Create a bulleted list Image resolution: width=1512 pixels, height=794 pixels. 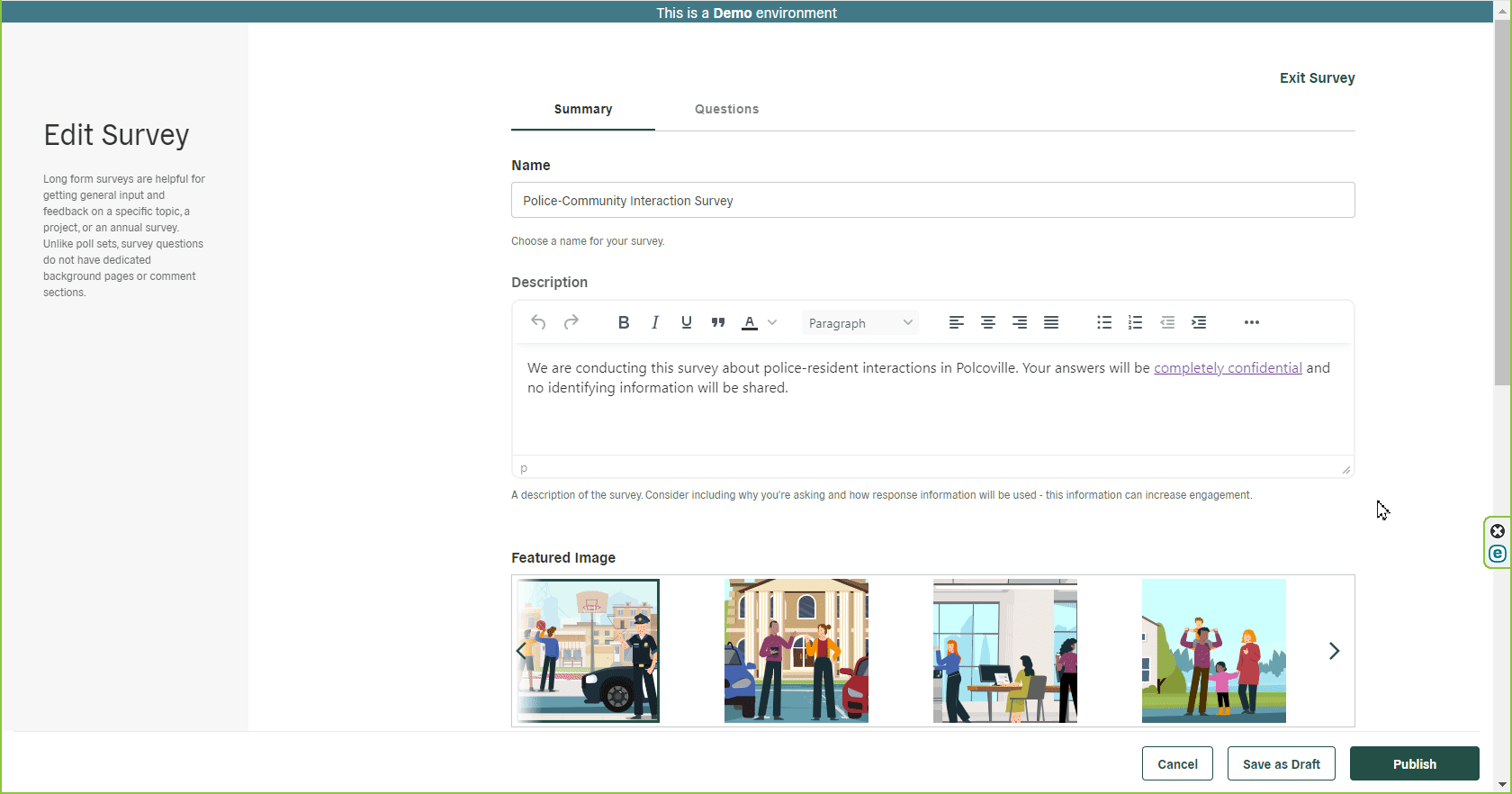(1104, 322)
